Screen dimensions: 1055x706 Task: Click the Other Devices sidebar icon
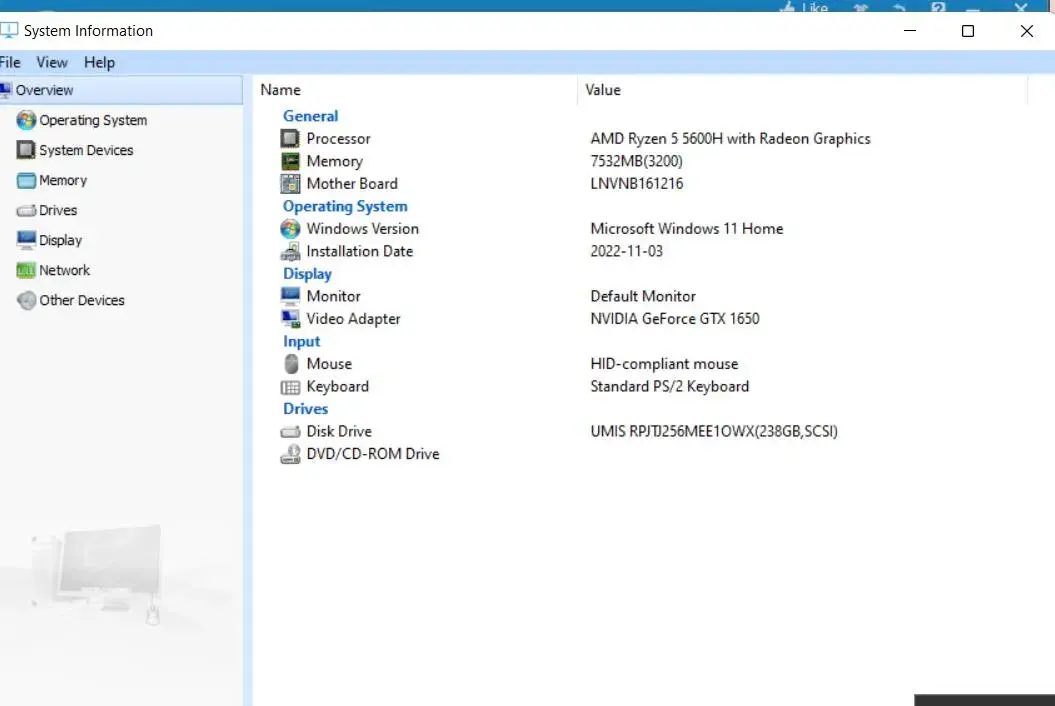coord(26,300)
